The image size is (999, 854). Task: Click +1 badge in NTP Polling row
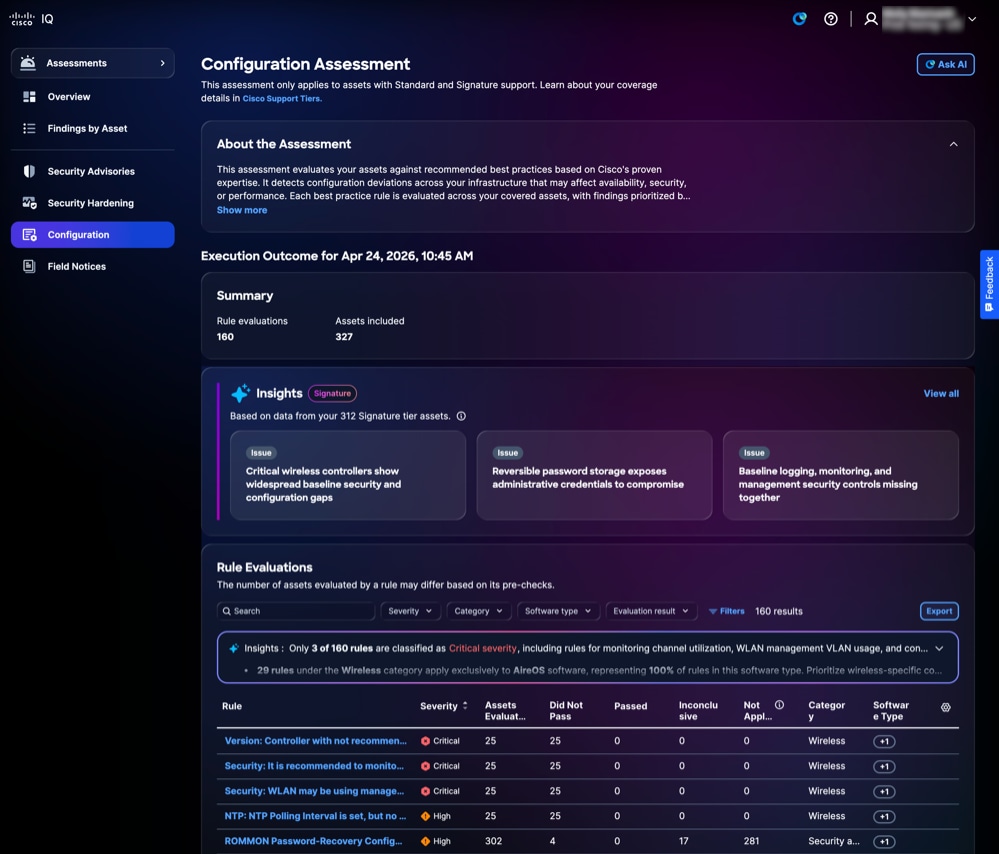(884, 817)
